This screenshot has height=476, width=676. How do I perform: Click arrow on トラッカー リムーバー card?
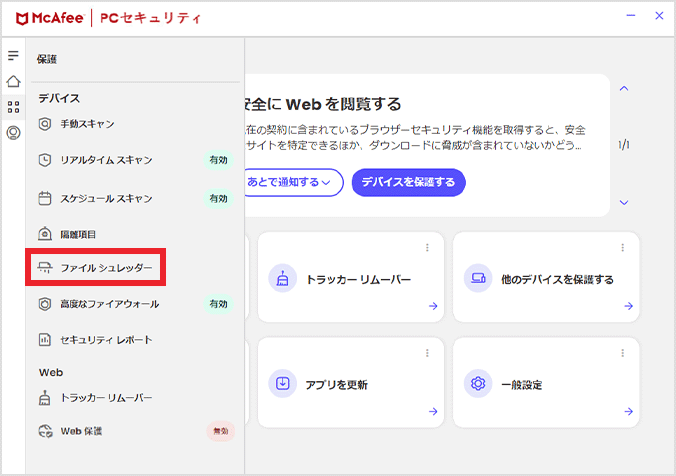click(x=433, y=306)
